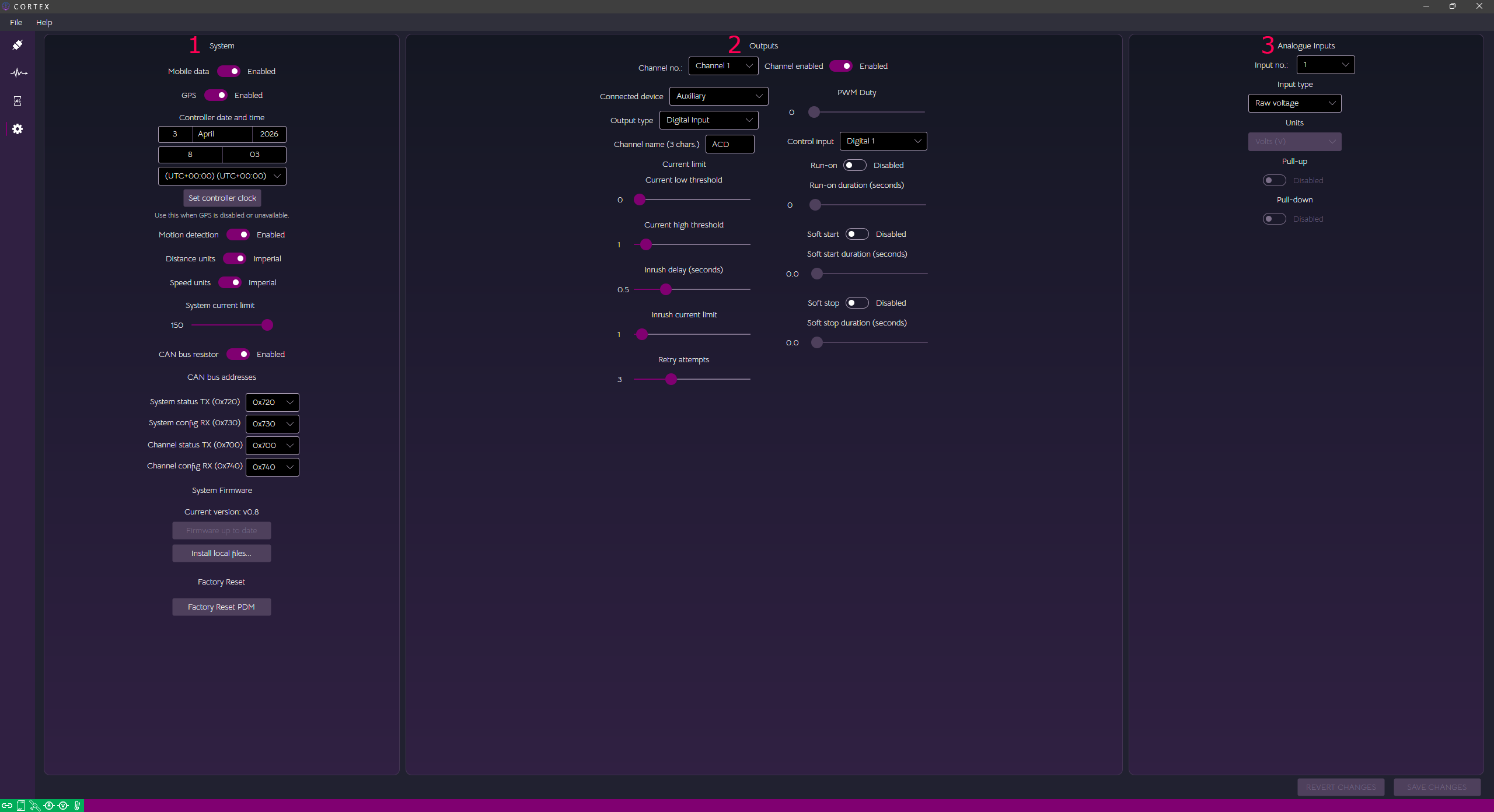1494x812 pixels.
Task: Toggle Motion detection off
Action: click(238, 234)
